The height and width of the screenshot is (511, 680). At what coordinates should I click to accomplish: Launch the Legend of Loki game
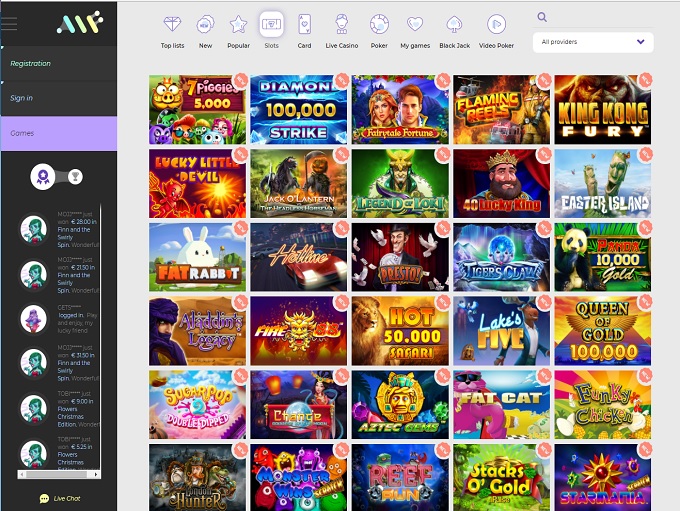coord(400,183)
